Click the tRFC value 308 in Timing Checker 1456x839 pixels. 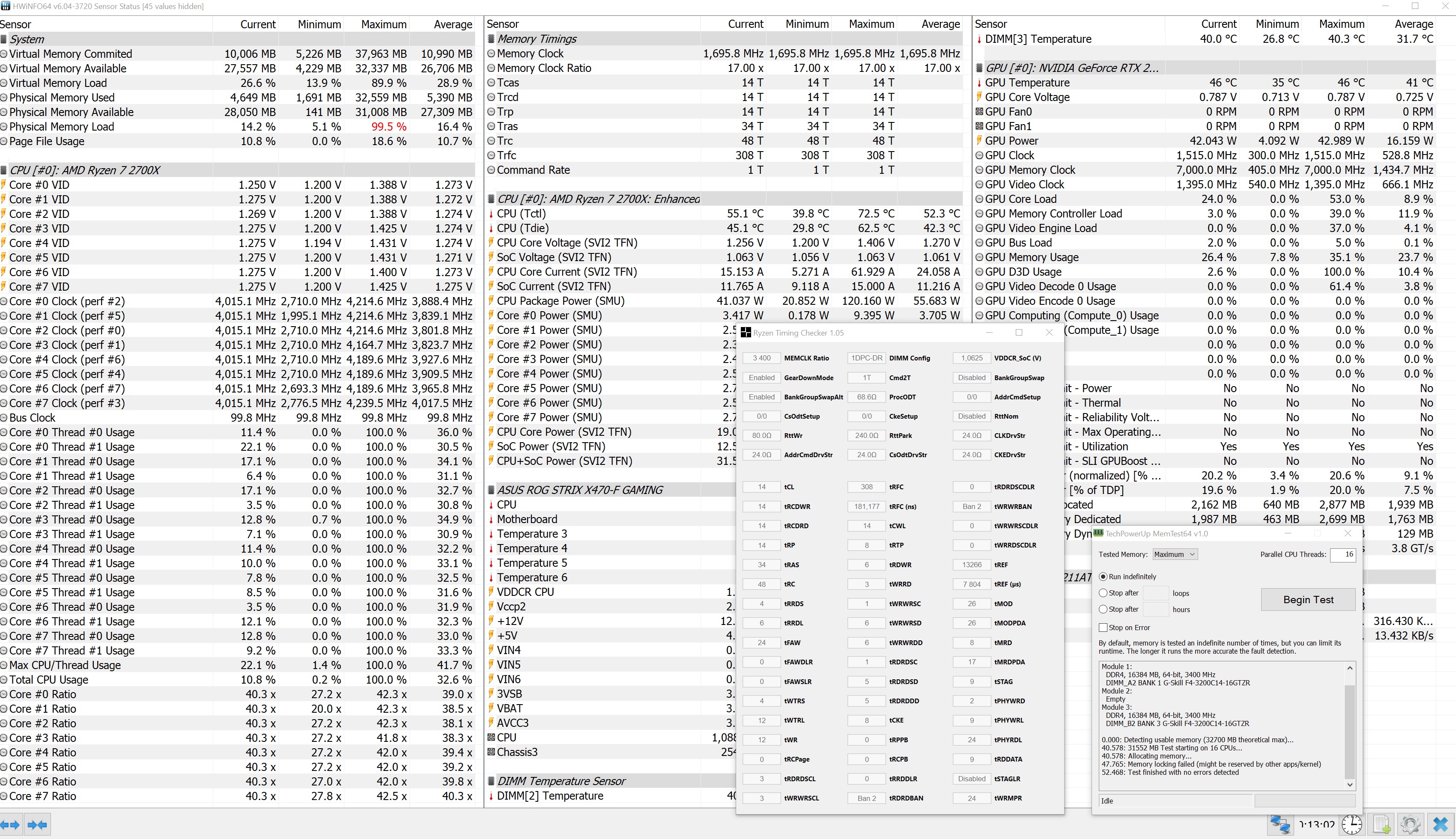[x=866, y=487]
